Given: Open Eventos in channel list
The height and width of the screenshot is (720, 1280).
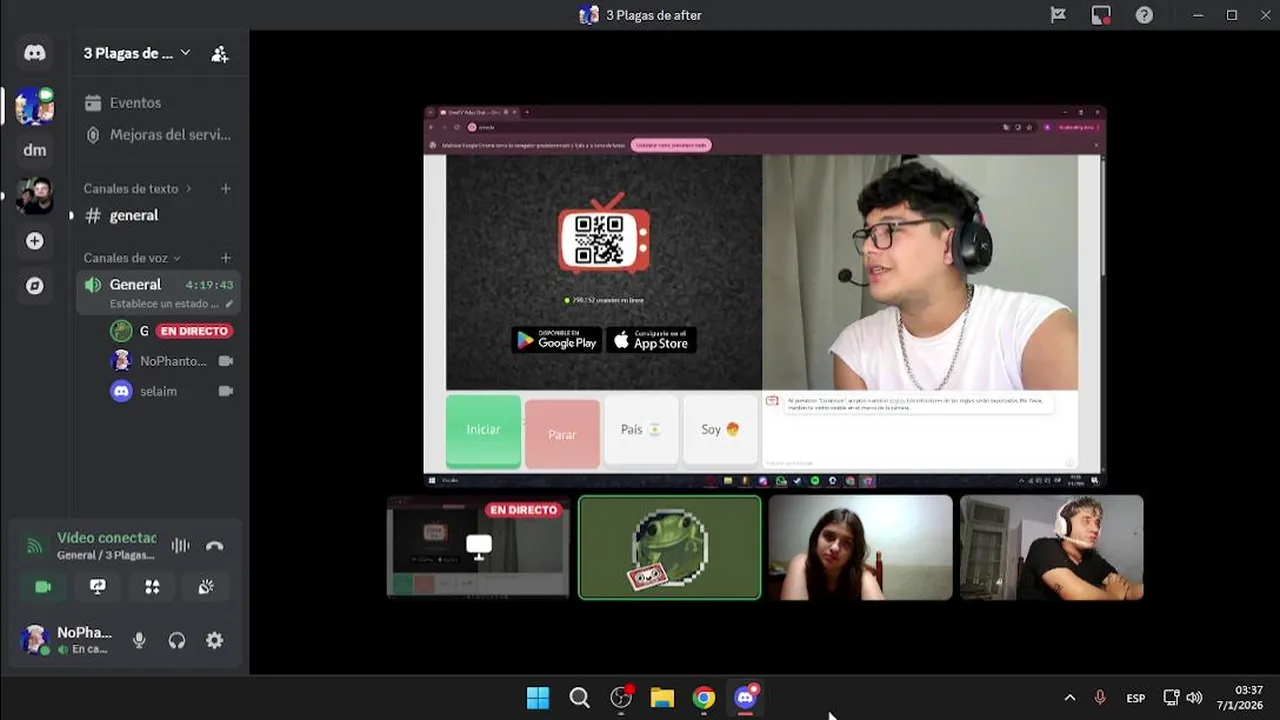Looking at the screenshot, I should (x=158, y=103).
